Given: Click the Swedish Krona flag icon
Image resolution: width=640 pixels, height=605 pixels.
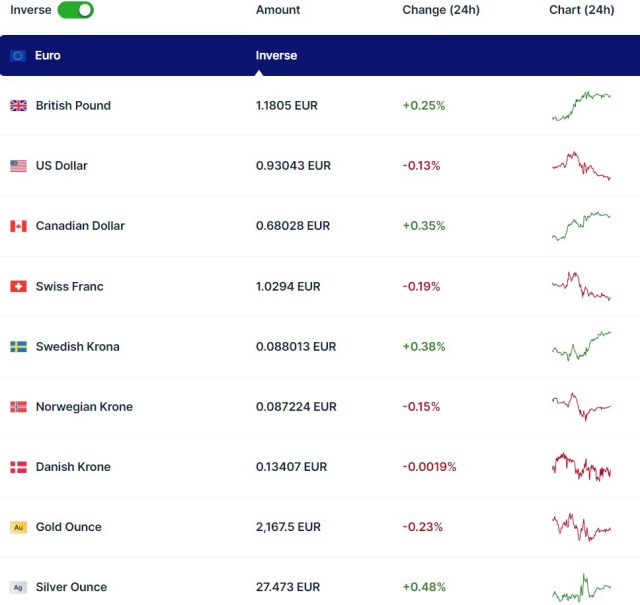Looking at the screenshot, I should [x=18, y=347].
